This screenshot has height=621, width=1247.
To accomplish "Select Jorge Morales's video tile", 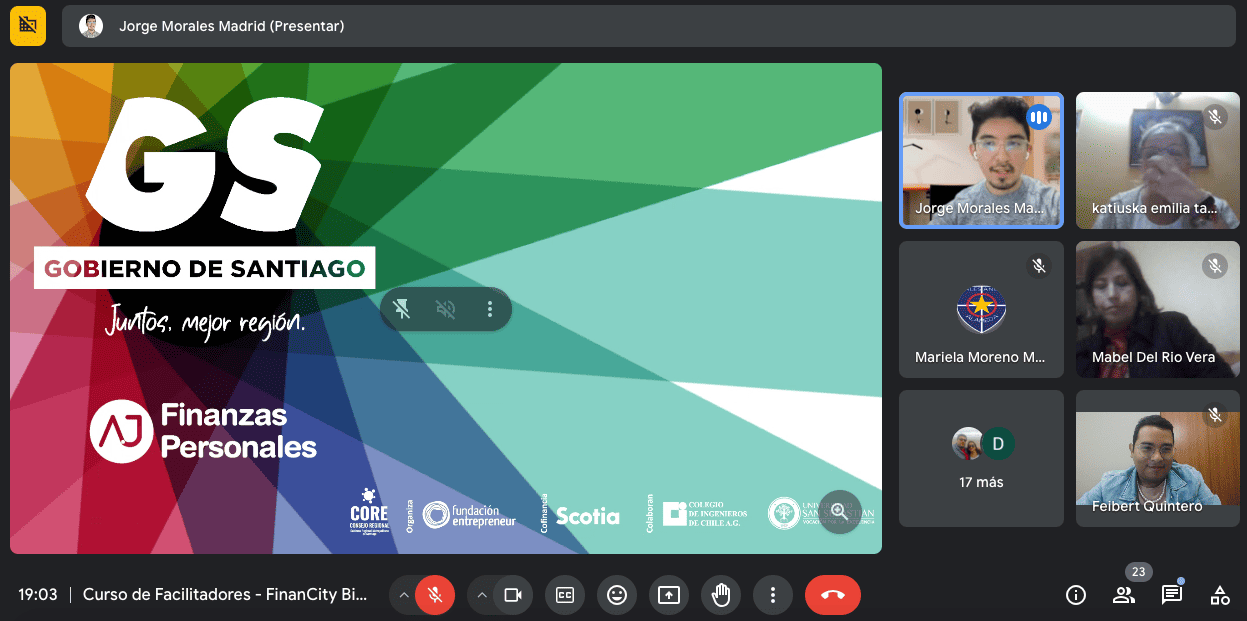I will click(981, 161).
